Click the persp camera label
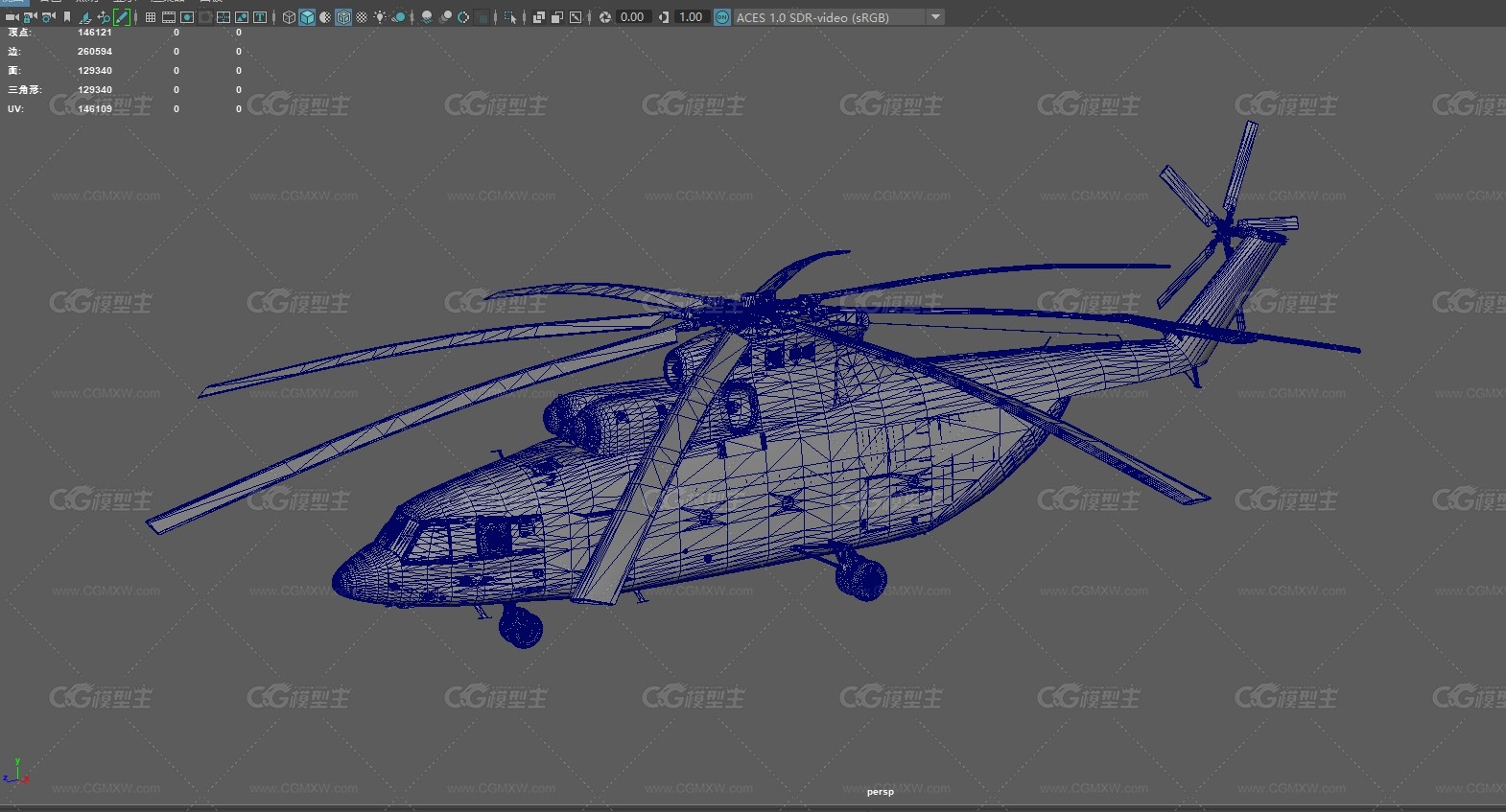This screenshot has height=812, width=1506. [x=880, y=792]
